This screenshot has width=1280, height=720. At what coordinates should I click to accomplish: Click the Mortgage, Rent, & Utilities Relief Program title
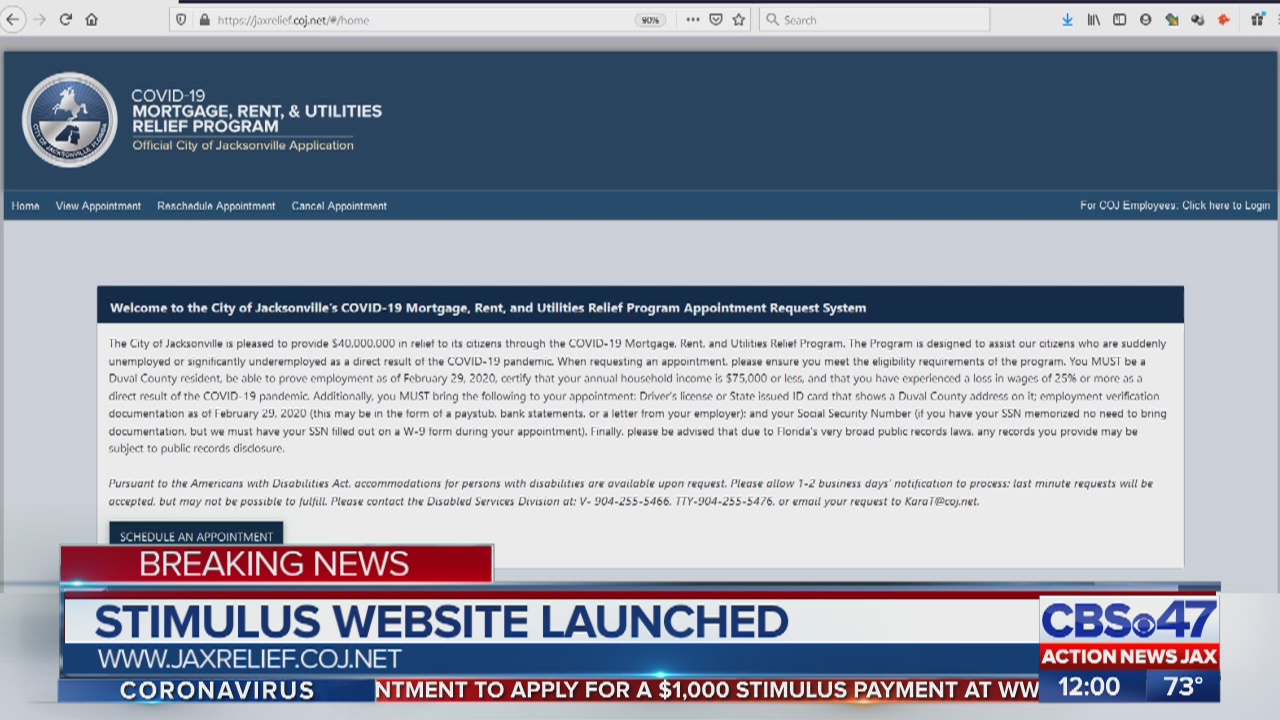pyautogui.click(x=256, y=119)
